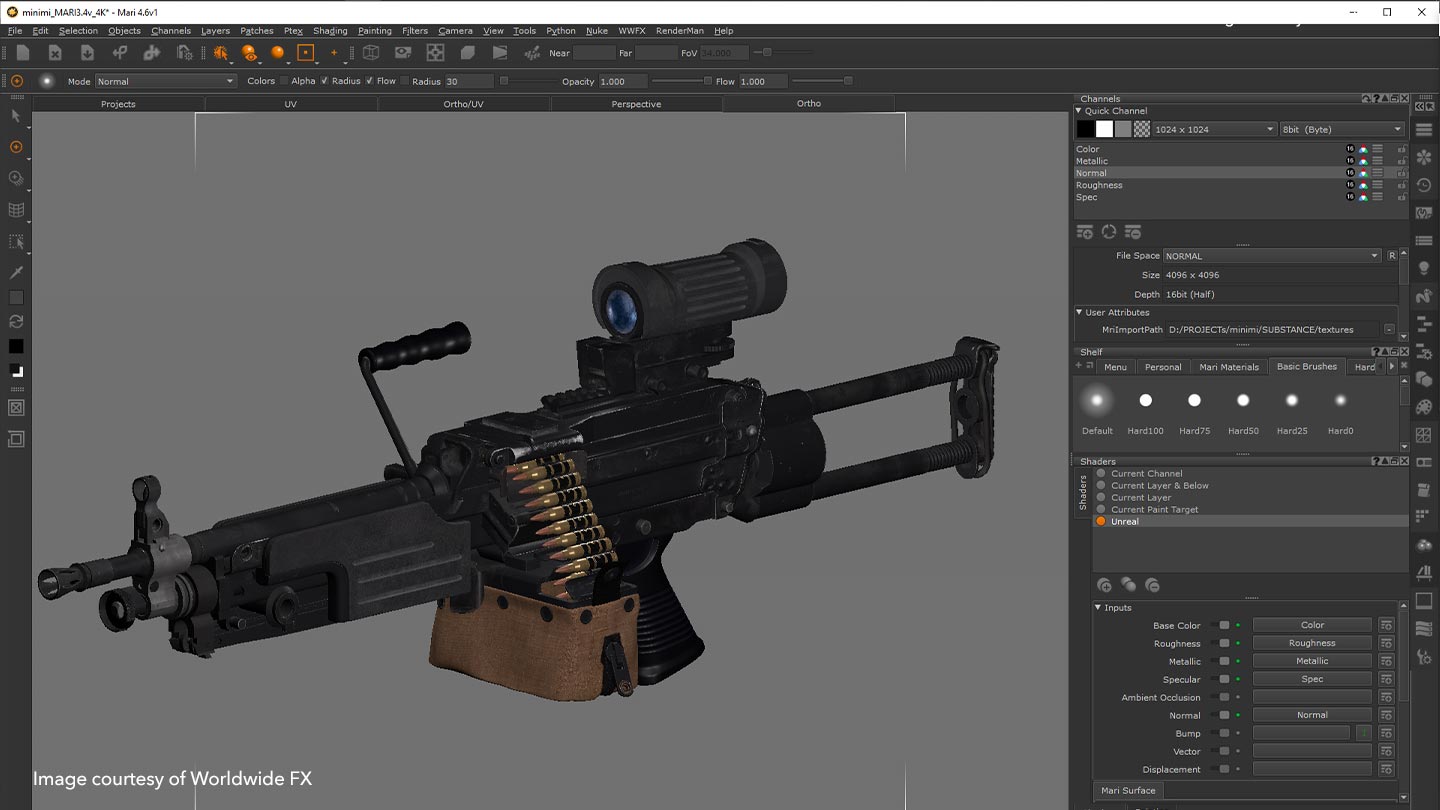Viewport: 1440px width, 810px height.
Task: Open the Shading menu
Action: (329, 30)
